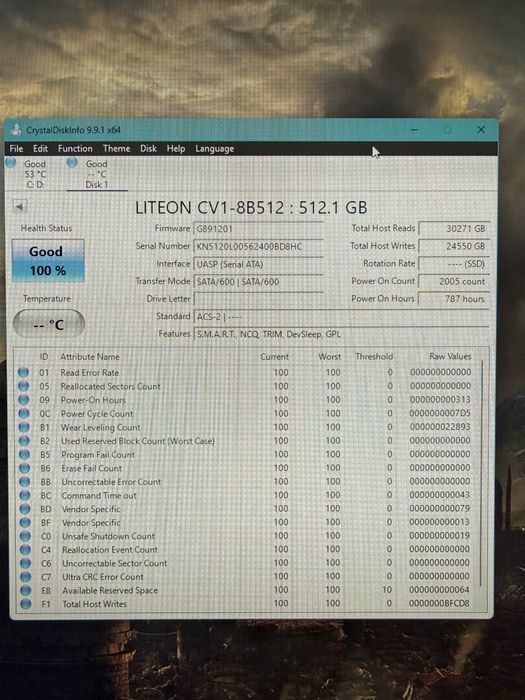Viewport: 525px width, 700px height.
Task: Open the Help menu
Action: point(176,149)
